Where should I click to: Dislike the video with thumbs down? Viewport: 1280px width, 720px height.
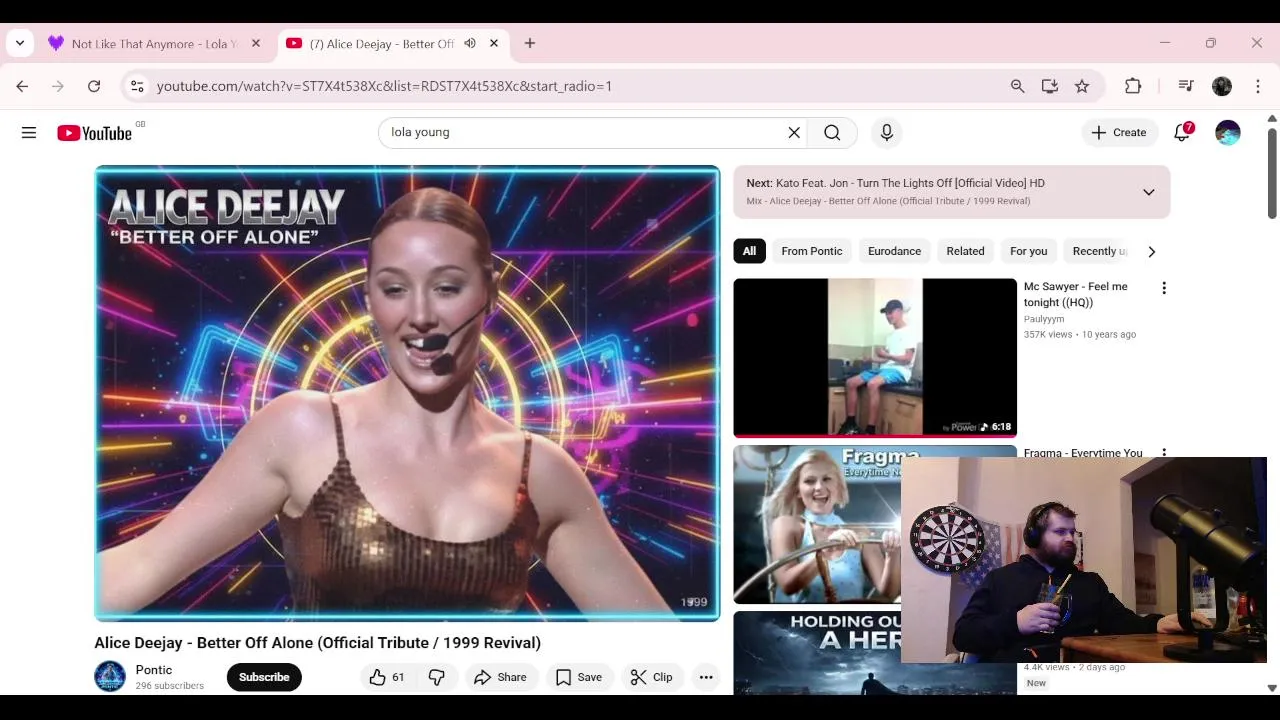tap(437, 677)
